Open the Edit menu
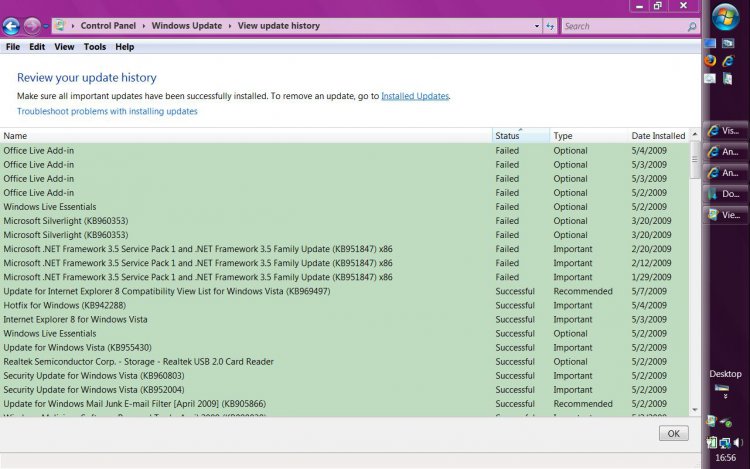Viewport: 750px width, 469px height. coord(37,47)
